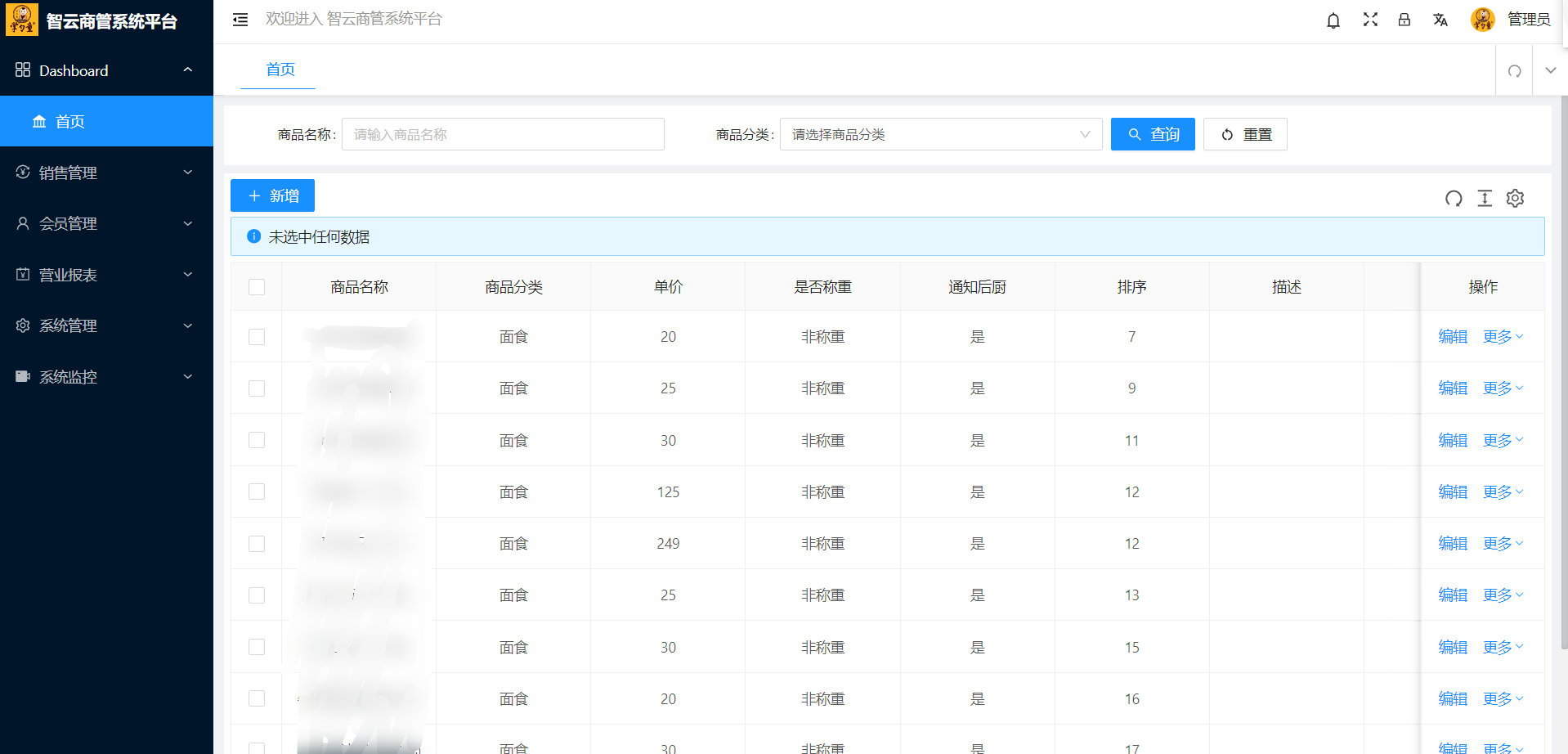The image size is (1568, 754).
Task: Open 更多 menu for price 125 row
Action: click(1503, 491)
